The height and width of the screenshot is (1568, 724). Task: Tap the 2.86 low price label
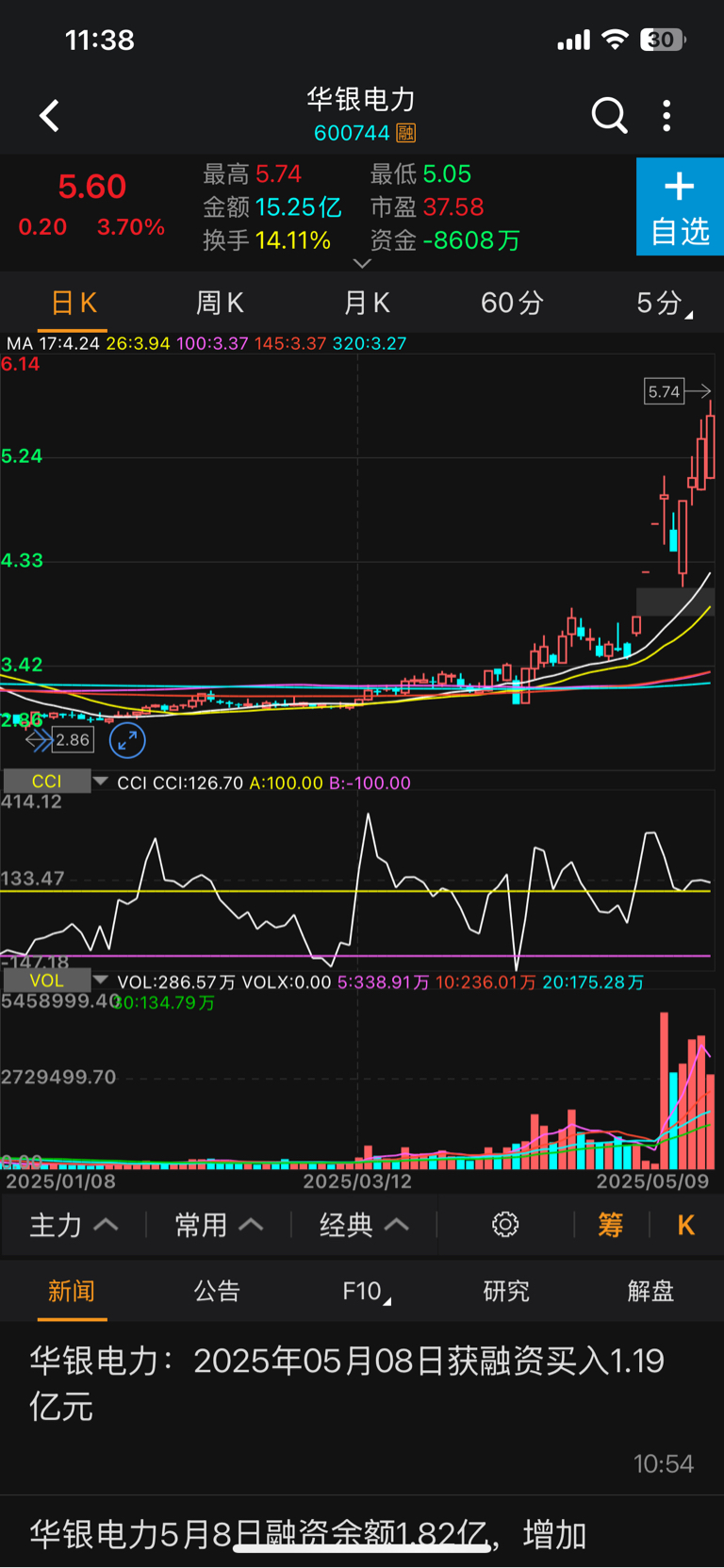(x=73, y=740)
